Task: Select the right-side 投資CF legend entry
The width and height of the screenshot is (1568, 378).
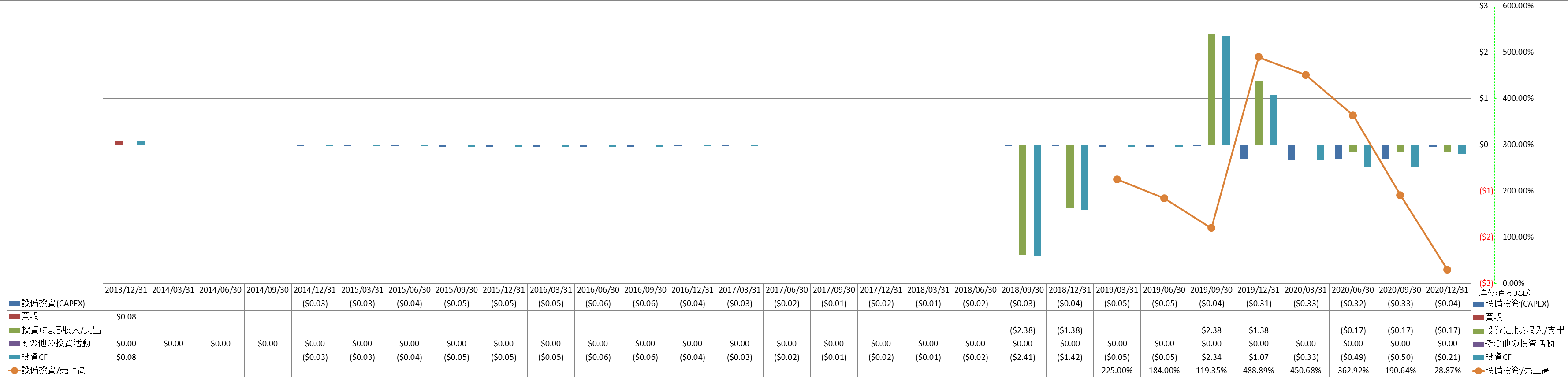Action: 1492,357
